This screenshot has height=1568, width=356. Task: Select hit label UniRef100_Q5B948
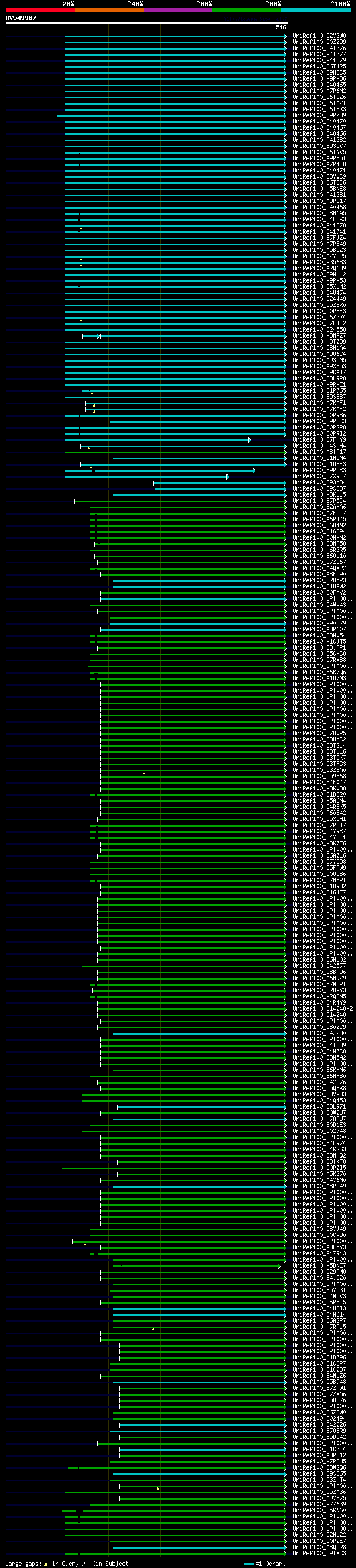point(319,1382)
